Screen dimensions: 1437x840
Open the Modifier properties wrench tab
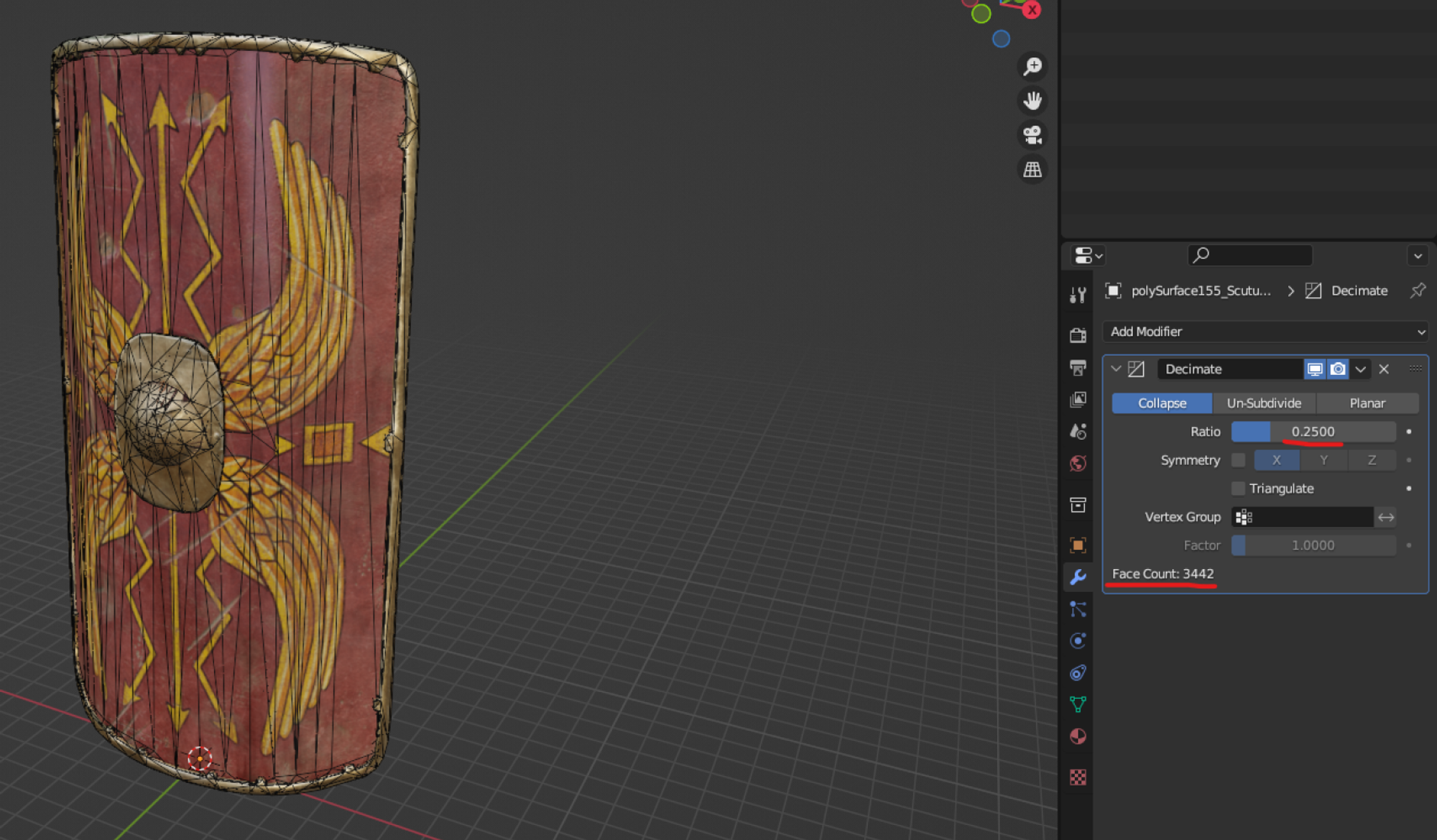[1078, 577]
